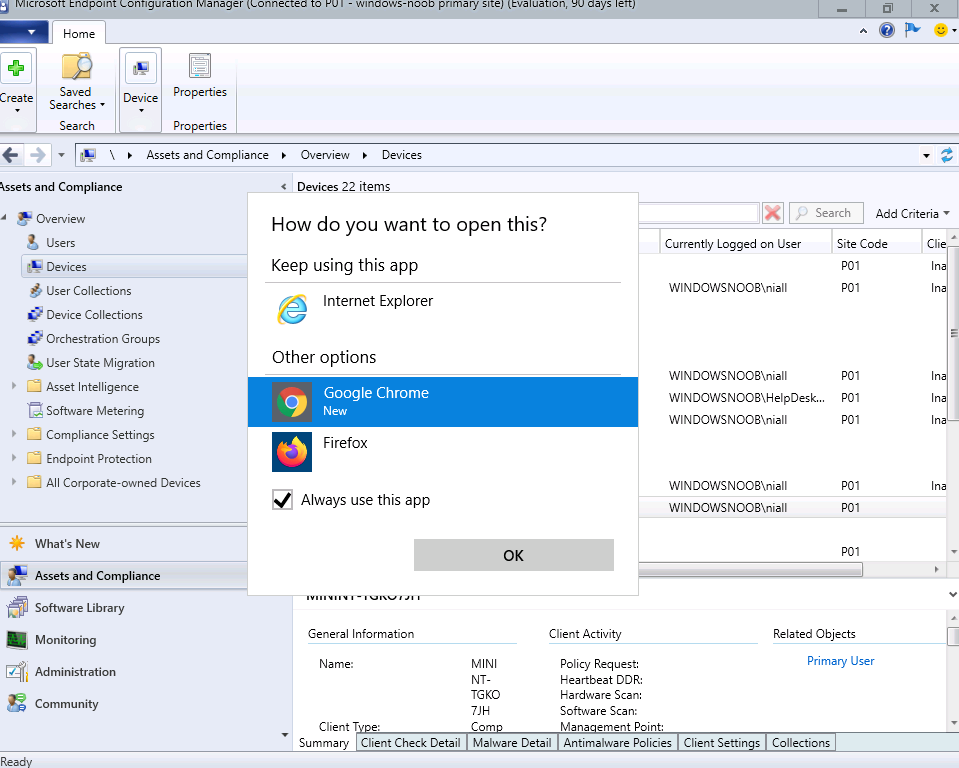Select Internet Explorer in the app list

(443, 309)
